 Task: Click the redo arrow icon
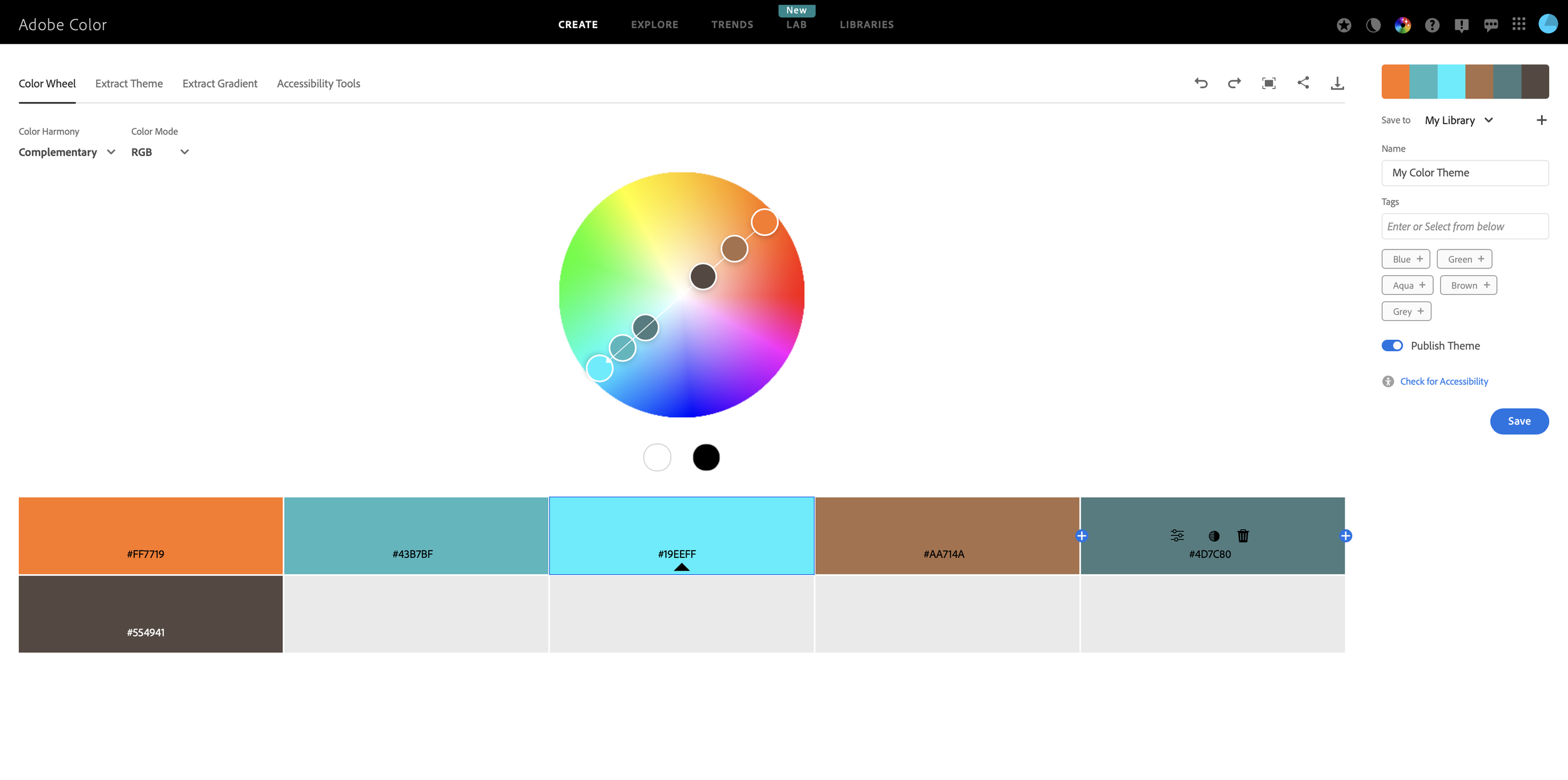[1234, 83]
